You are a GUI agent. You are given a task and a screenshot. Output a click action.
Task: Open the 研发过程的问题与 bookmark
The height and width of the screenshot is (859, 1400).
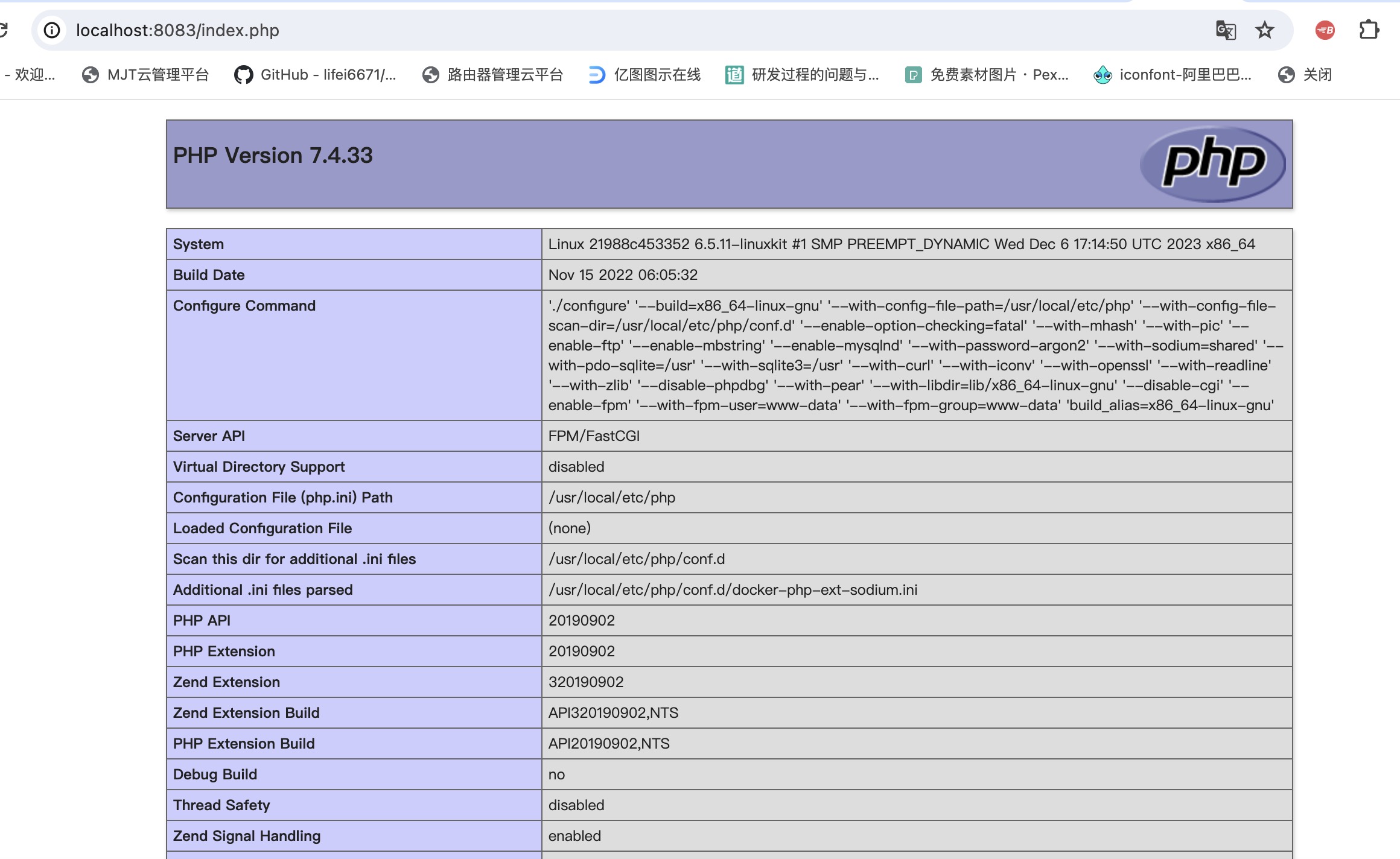[x=802, y=75]
